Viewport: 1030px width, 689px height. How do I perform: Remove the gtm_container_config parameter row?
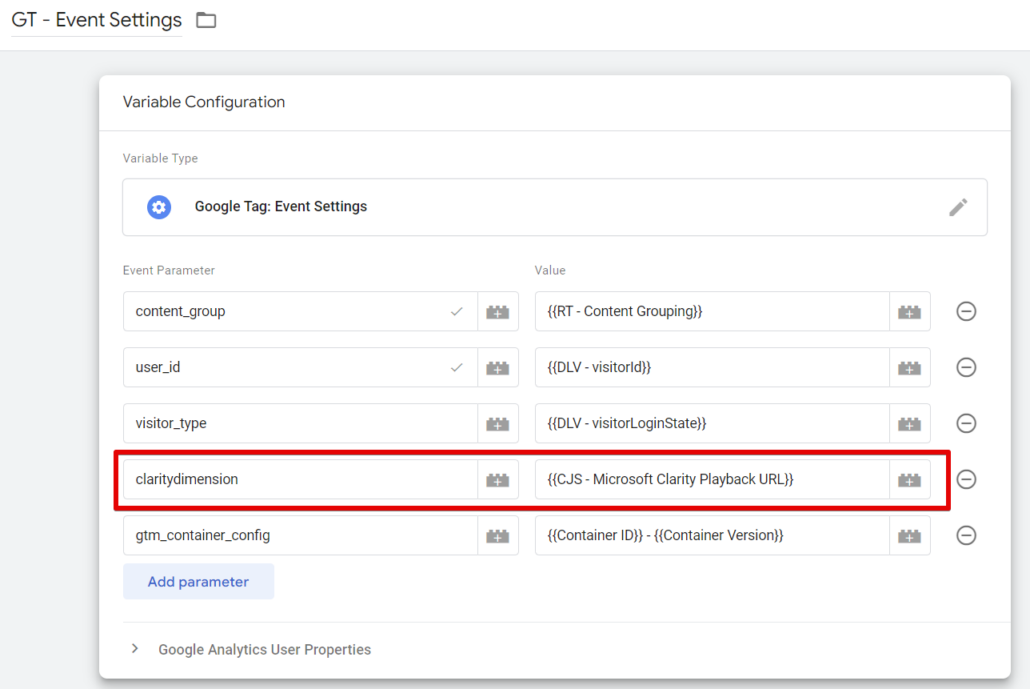pos(966,535)
